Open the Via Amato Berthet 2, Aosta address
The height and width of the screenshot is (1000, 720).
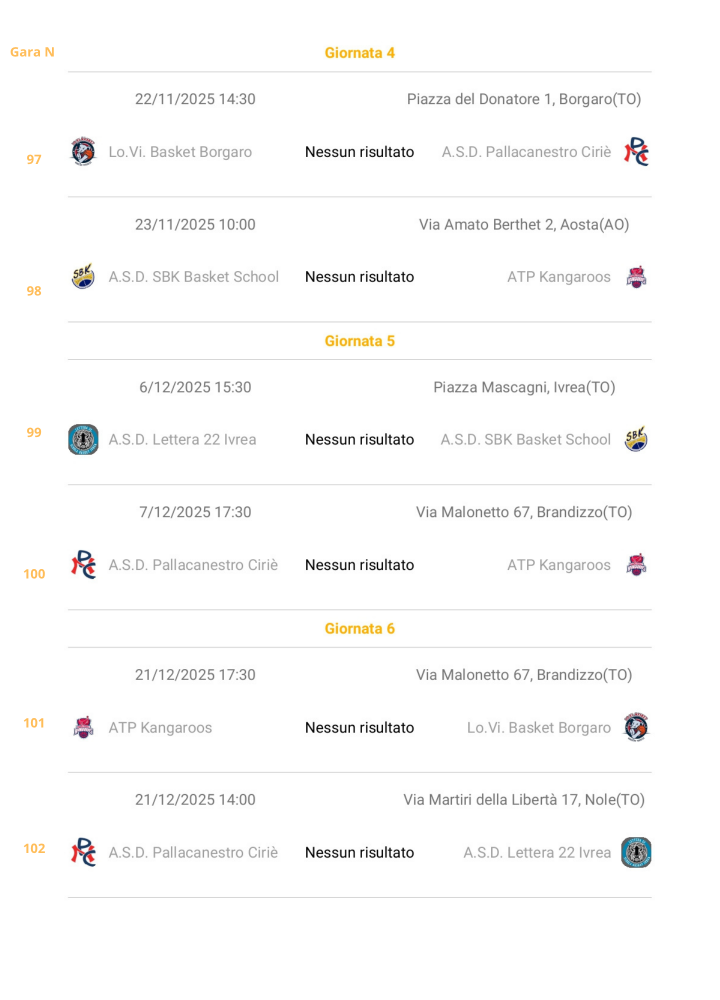(x=524, y=225)
